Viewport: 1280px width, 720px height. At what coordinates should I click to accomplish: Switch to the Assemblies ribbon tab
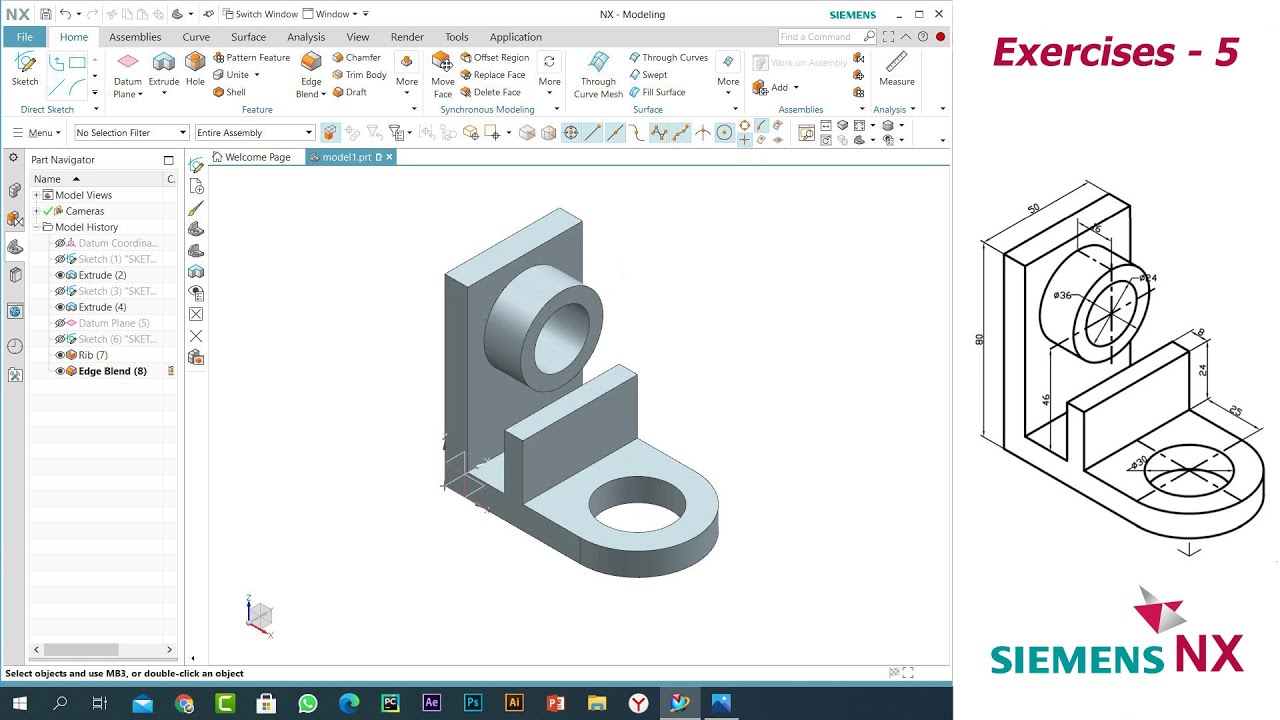click(135, 37)
